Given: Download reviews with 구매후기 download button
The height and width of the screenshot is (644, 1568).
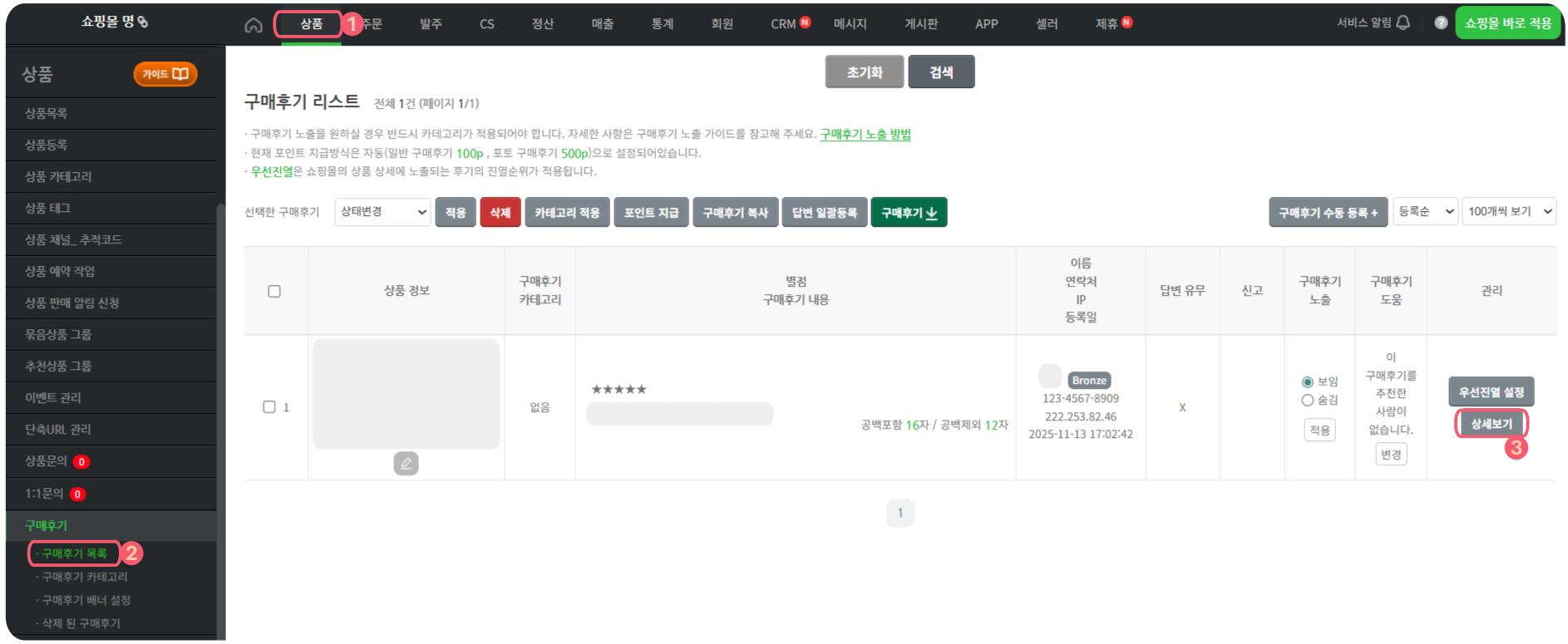Looking at the screenshot, I should [x=909, y=213].
